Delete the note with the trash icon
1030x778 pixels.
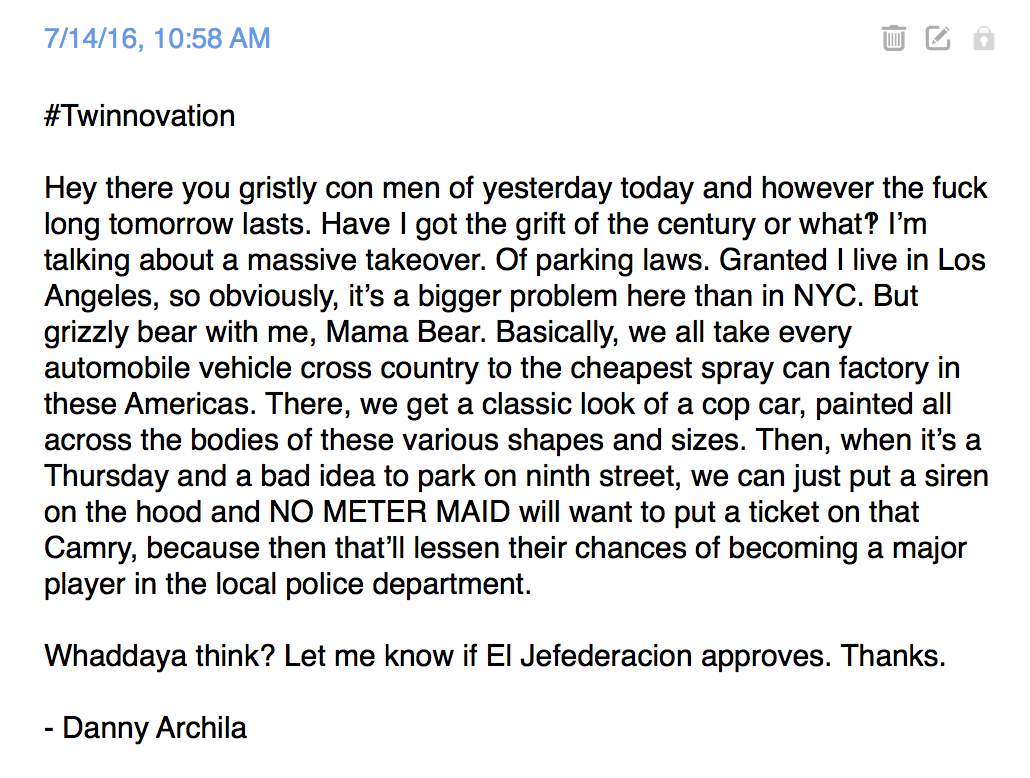coord(893,38)
